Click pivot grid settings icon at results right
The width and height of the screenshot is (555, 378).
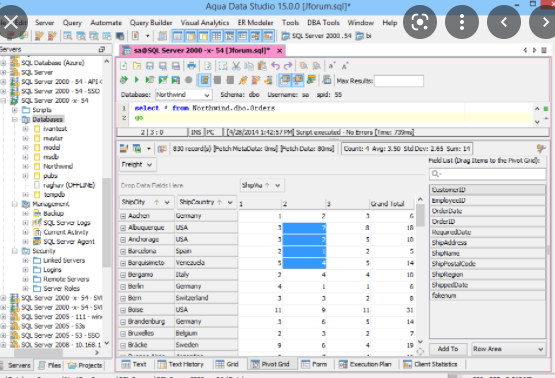coord(540,148)
